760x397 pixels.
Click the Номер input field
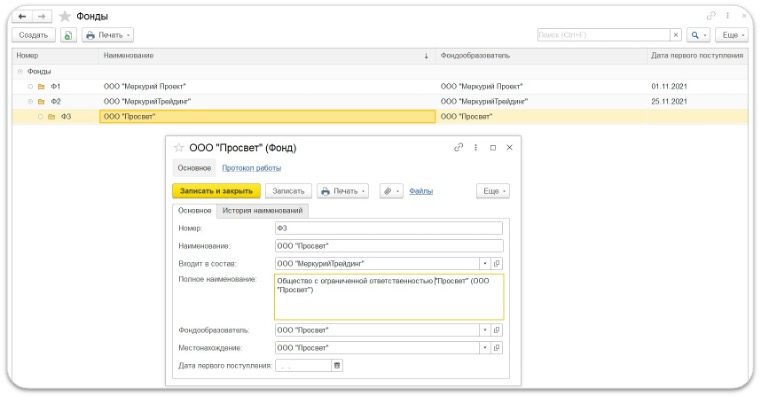[x=389, y=228]
